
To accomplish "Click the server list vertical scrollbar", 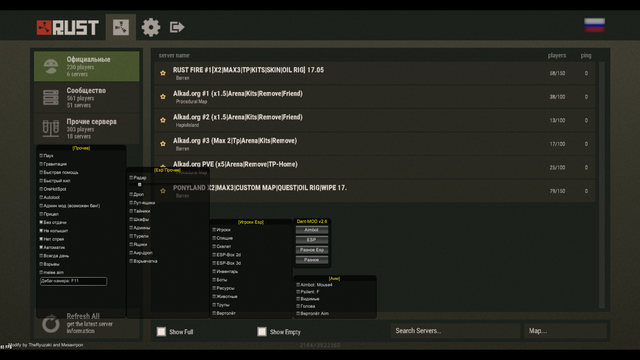I will (602, 184).
